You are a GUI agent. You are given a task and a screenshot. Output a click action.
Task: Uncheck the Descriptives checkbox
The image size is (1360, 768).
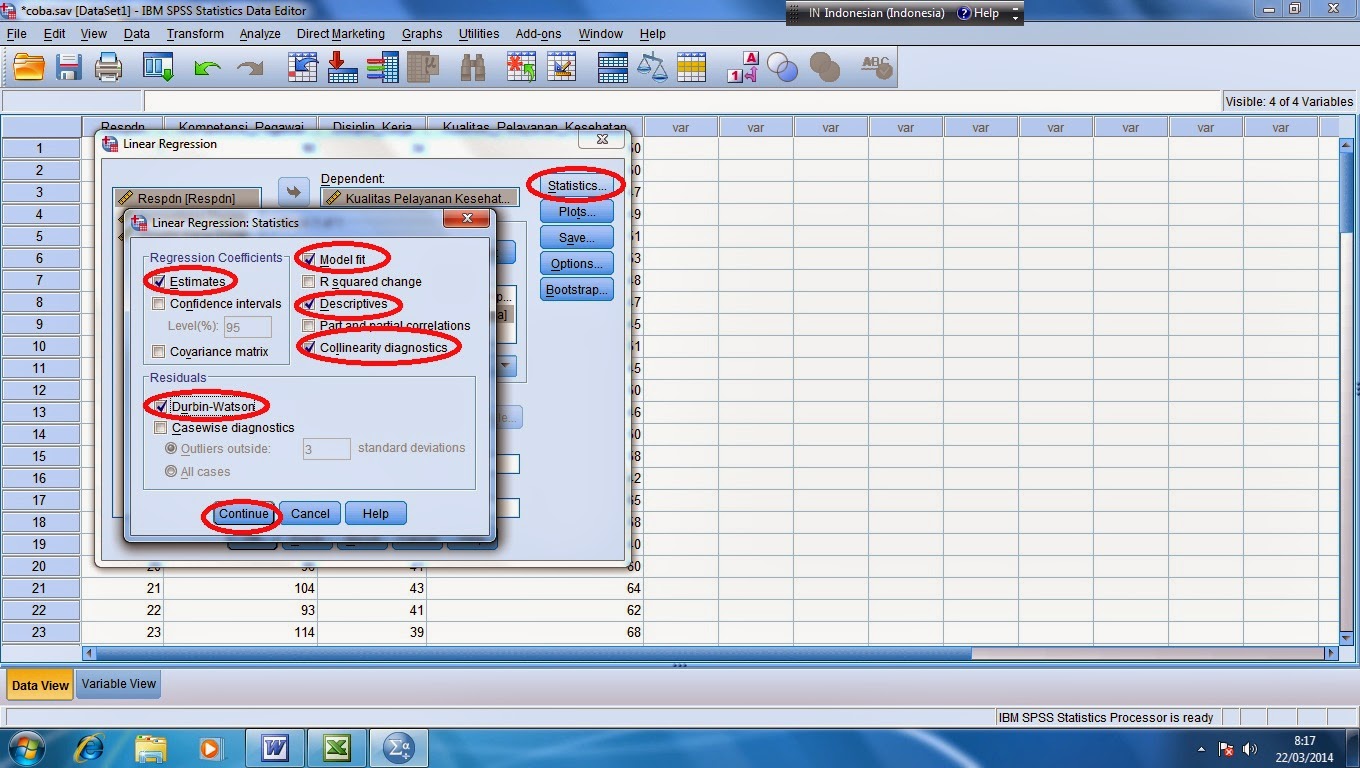309,304
